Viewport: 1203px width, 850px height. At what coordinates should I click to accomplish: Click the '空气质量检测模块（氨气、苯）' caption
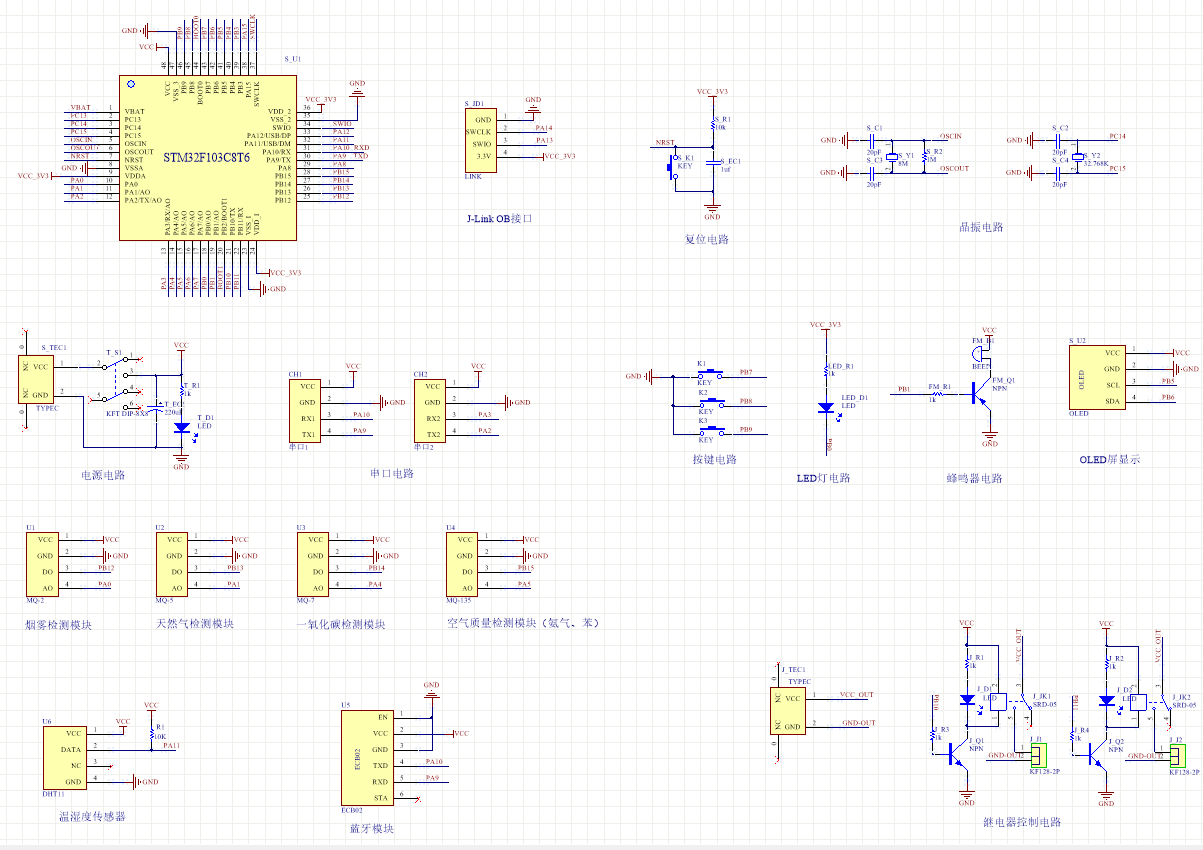click(523, 623)
